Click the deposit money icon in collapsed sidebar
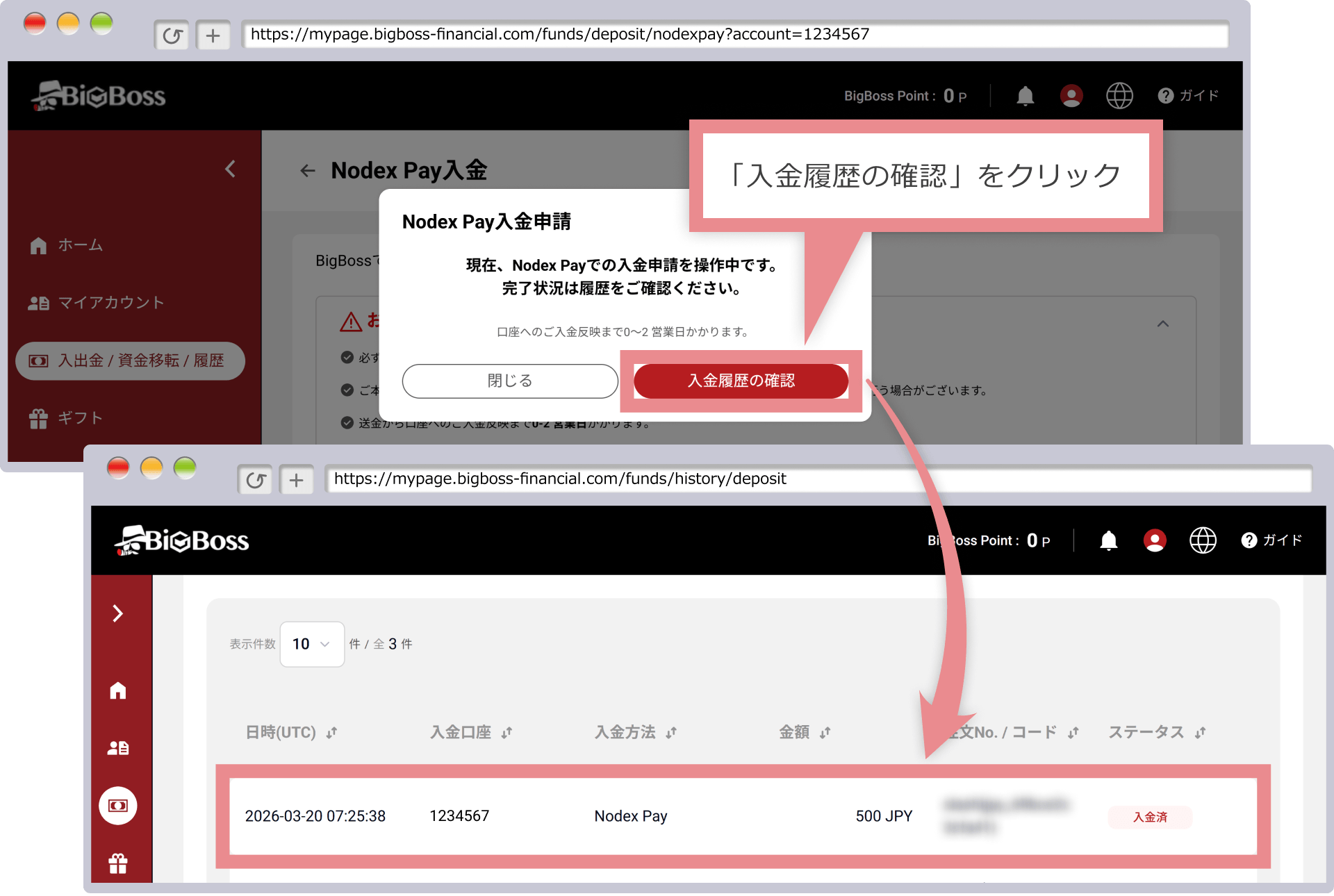1334x896 pixels. click(x=118, y=806)
